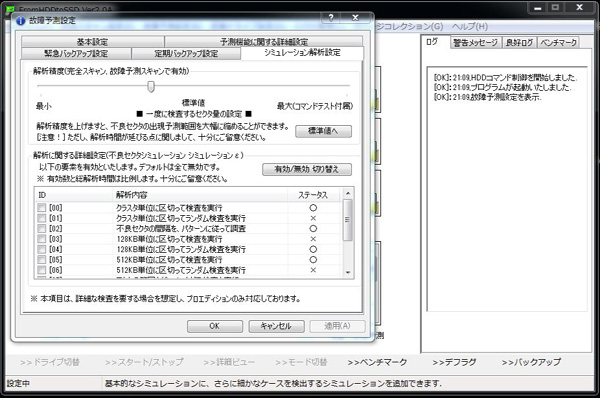Image resolution: width=600 pixels, height=398 pixels.
Task: Maximize the FromHDDtoSSD main window
Action: [555, 8]
